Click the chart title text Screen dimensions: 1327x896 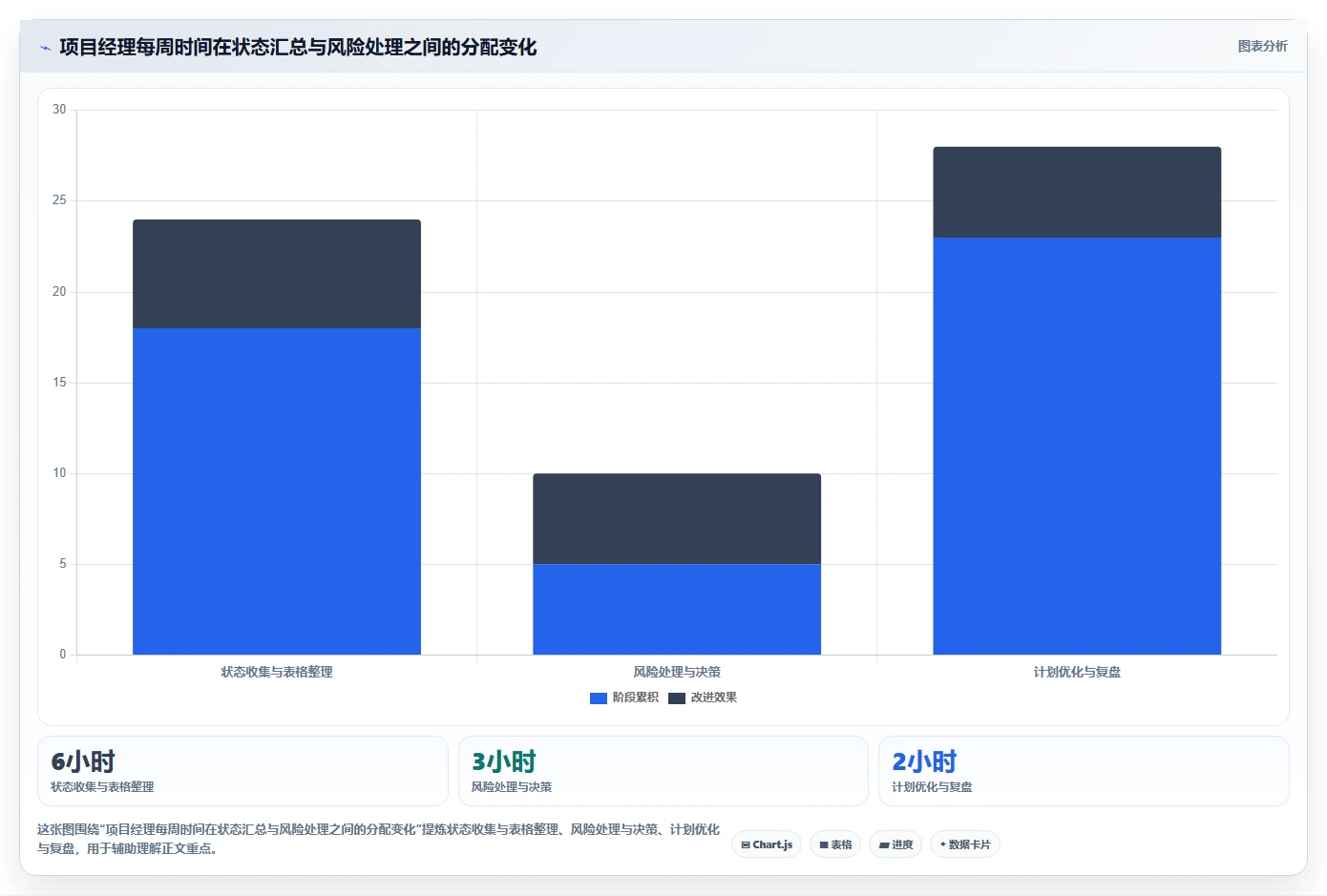coord(298,47)
